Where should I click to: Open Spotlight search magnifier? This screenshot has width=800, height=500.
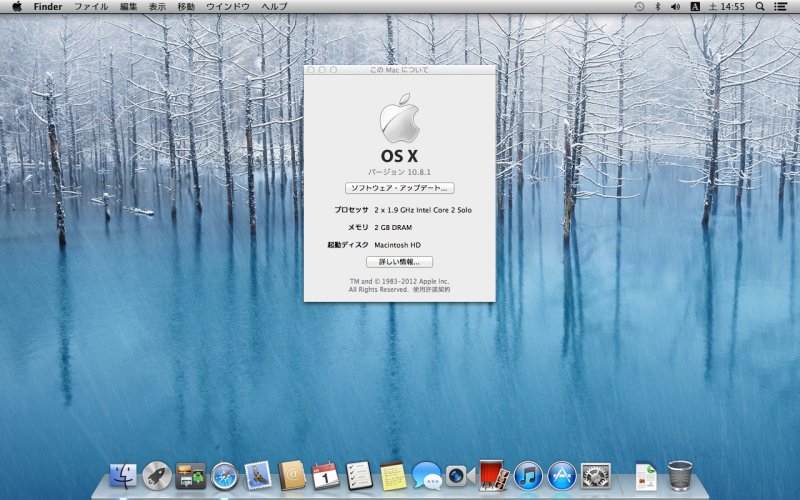(760, 7)
